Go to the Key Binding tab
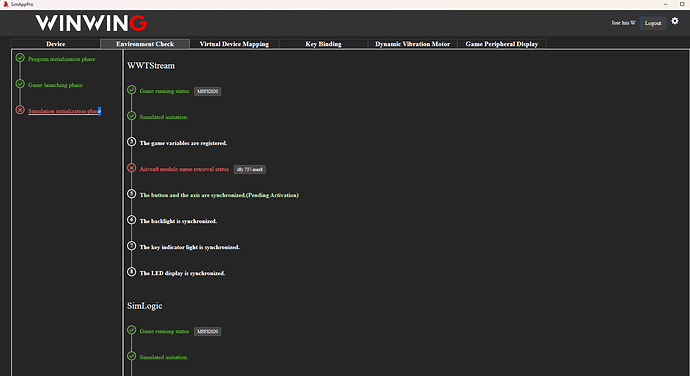 pyautogui.click(x=323, y=44)
